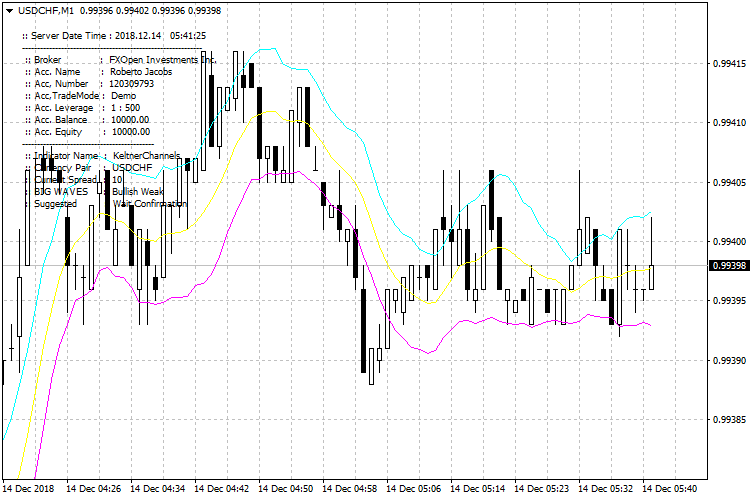
Task: Click the 14 Dec 04:42 time label
Action: [x=221, y=489]
